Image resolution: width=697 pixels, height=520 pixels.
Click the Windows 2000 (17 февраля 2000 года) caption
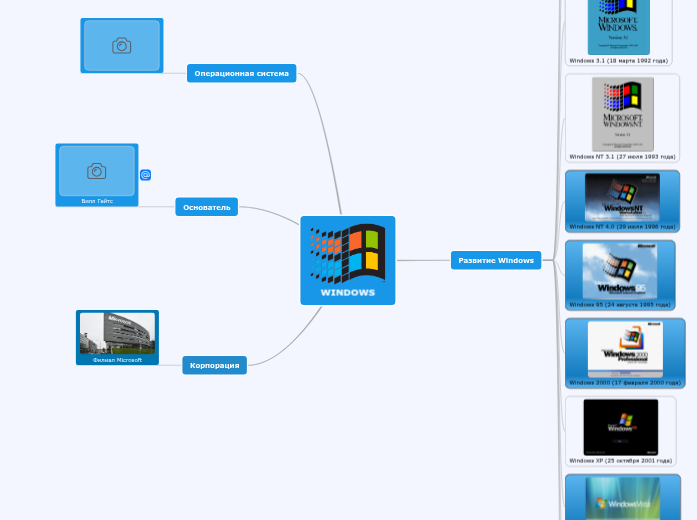[x=625, y=382]
